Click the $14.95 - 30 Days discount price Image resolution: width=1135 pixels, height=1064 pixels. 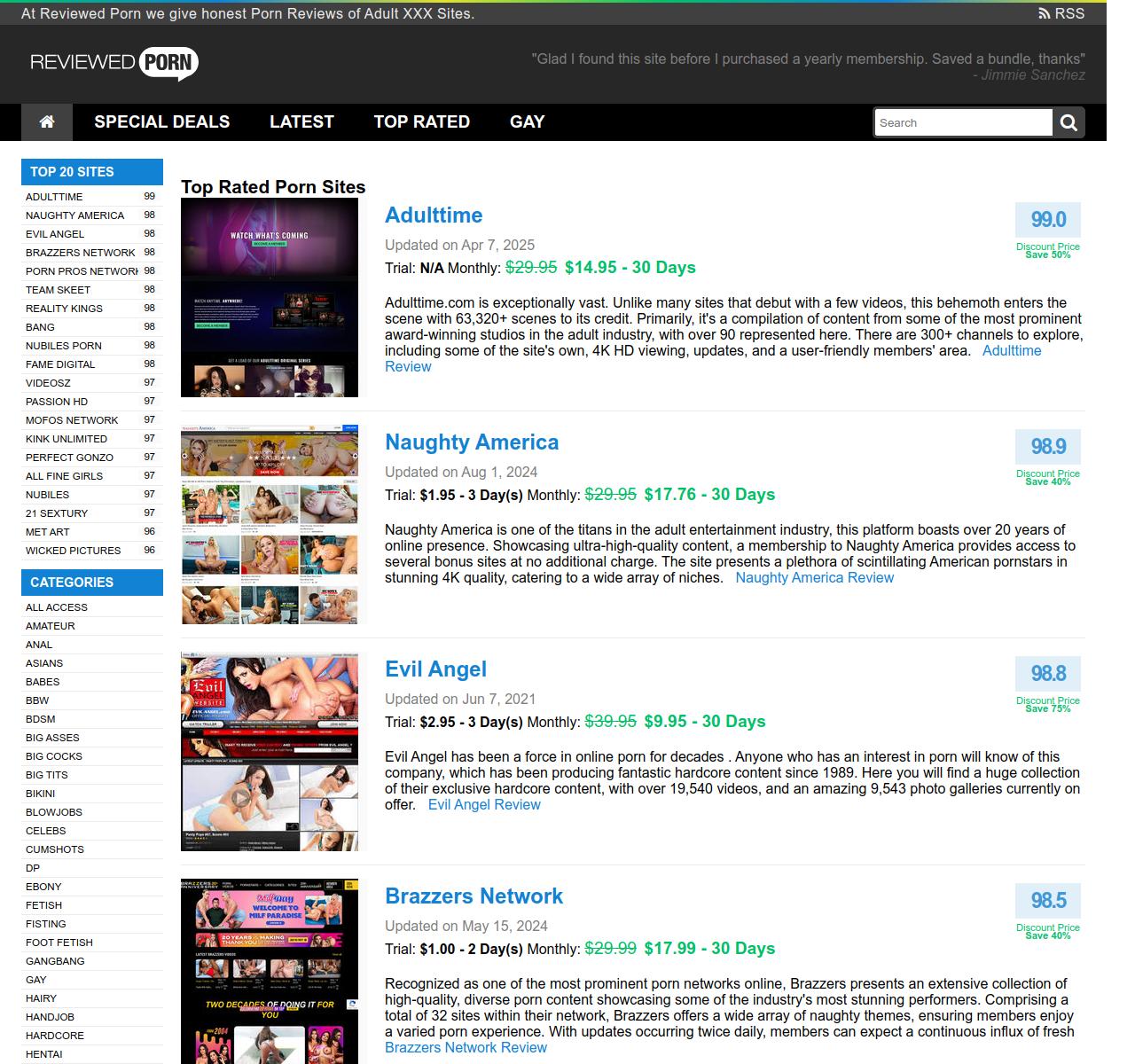(630, 268)
